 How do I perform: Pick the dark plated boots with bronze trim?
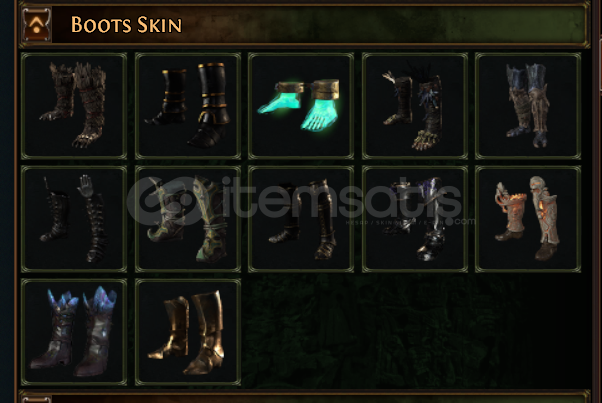click(301, 219)
